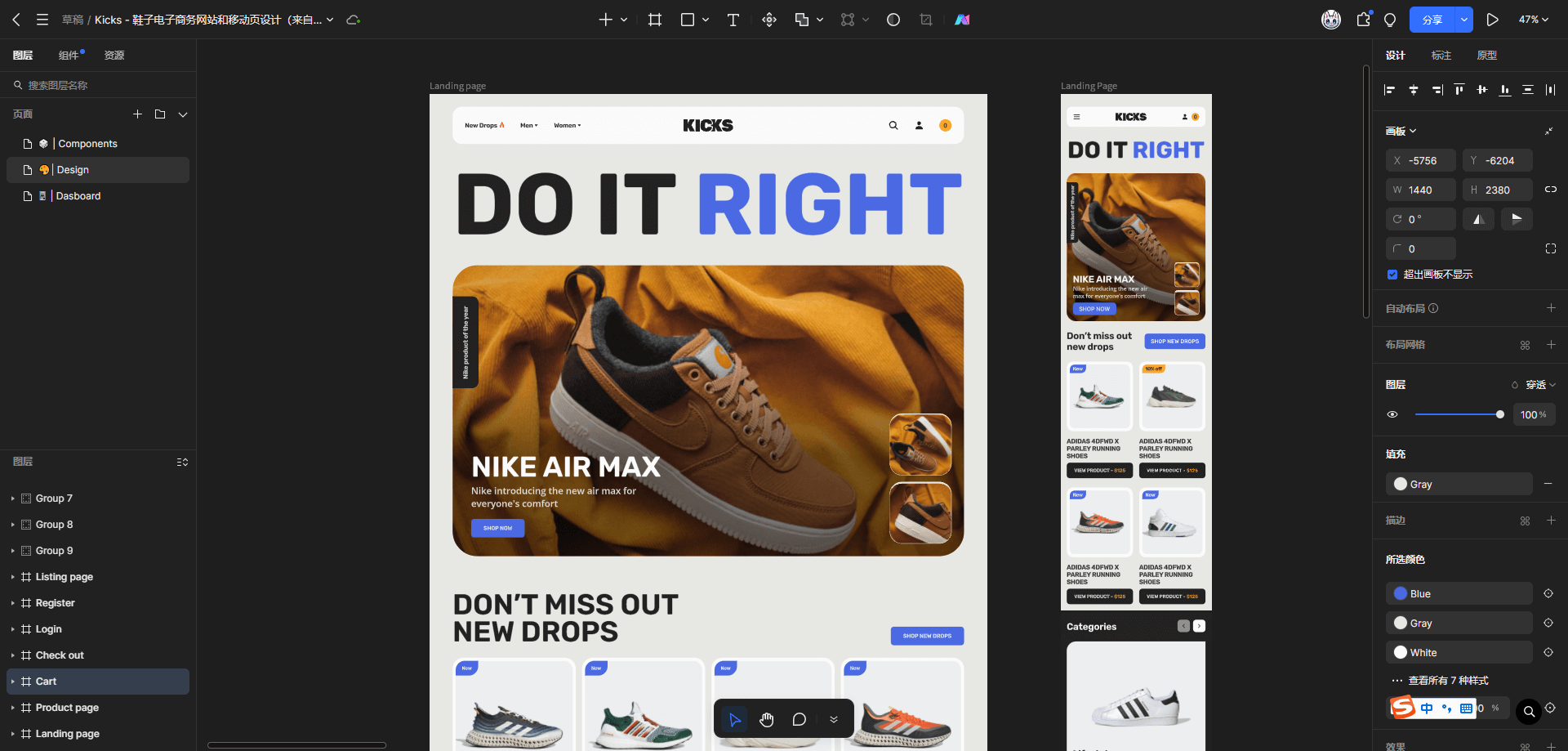This screenshot has height=751, width=1568.
Task: Open the boolean operations tool
Action: pyautogui.click(x=802, y=20)
